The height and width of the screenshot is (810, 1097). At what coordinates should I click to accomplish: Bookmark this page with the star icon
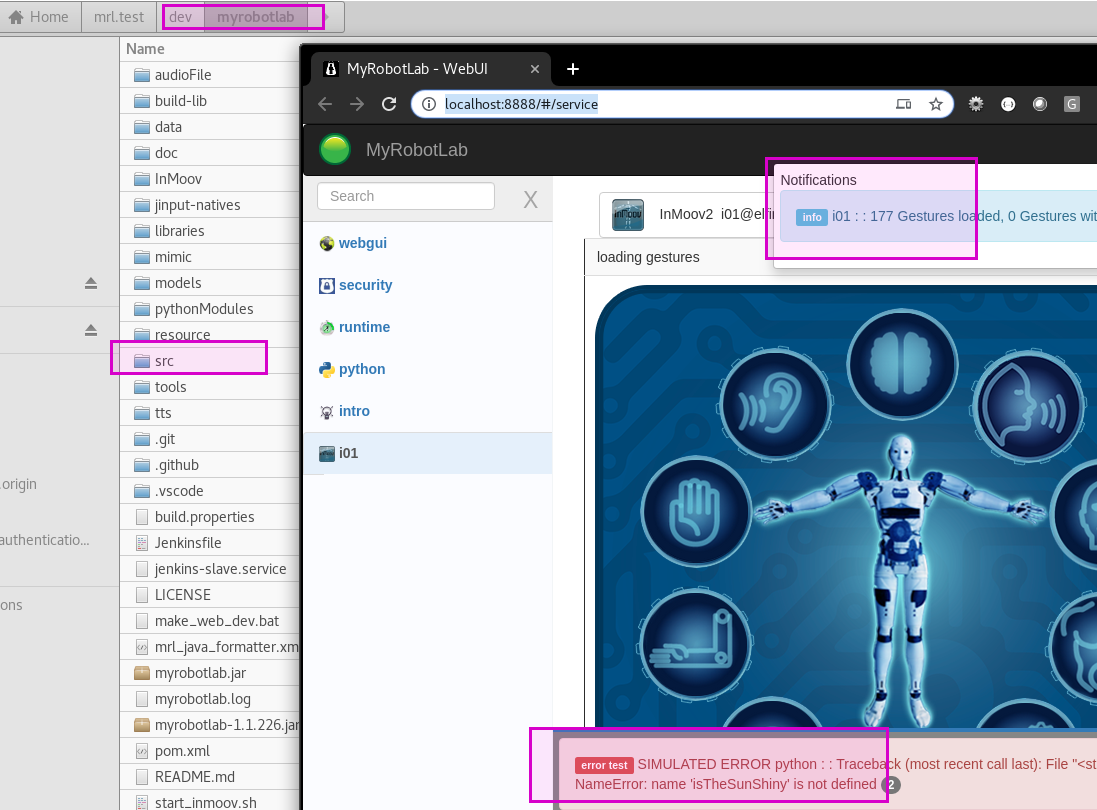pyautogui.click(x=935, y=104)
